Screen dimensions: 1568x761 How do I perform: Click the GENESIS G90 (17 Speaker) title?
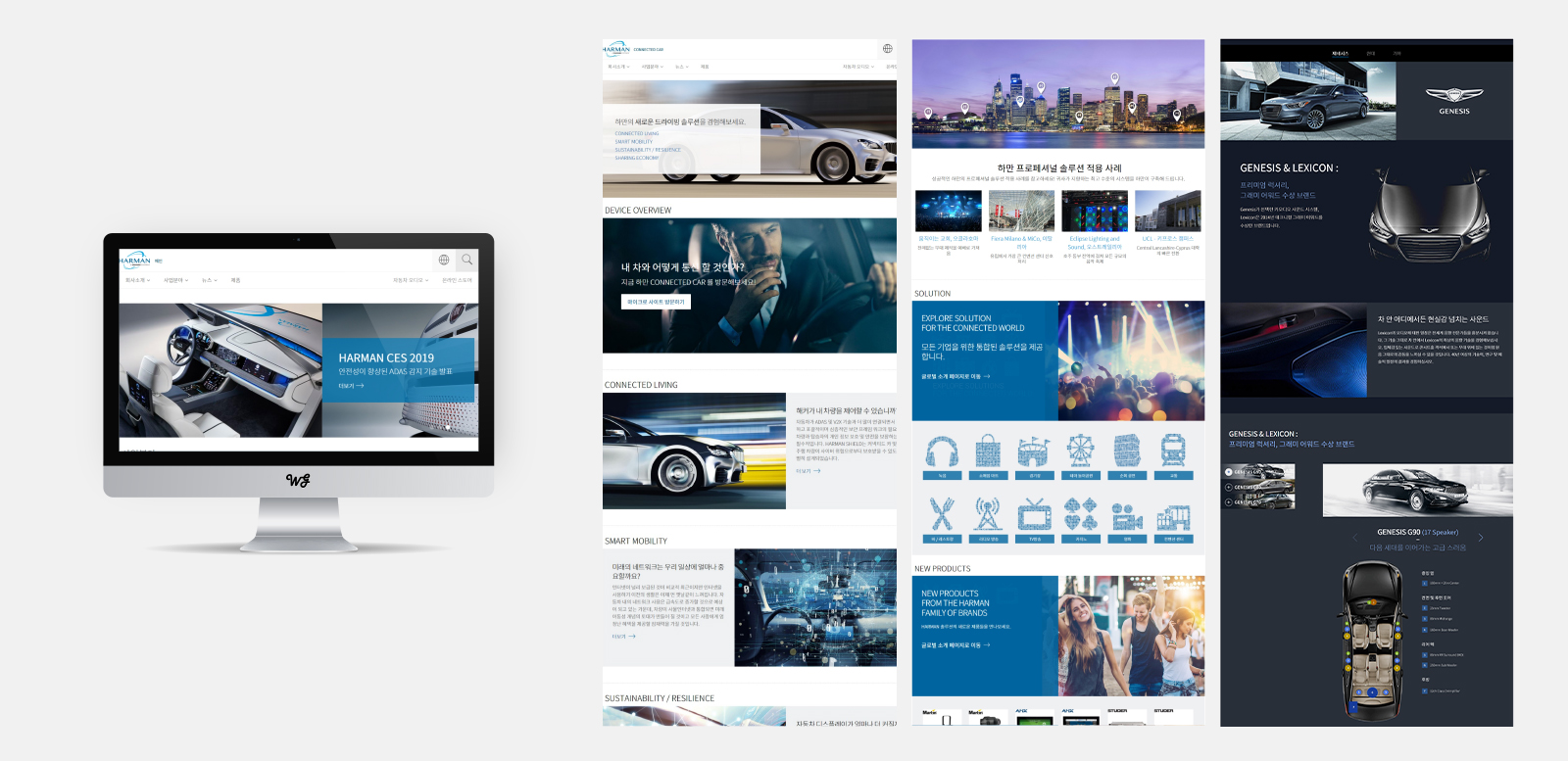tap(1417, 532)
